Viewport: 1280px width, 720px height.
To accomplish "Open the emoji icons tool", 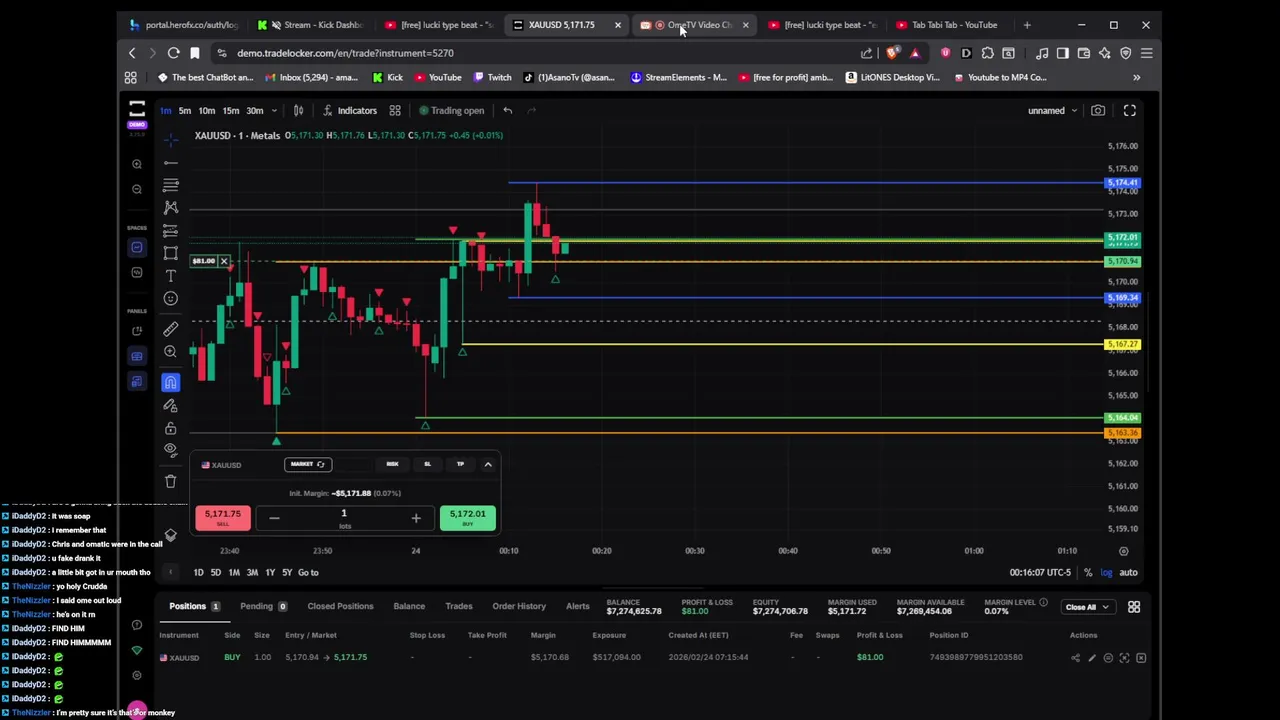I will pos(171,299).
